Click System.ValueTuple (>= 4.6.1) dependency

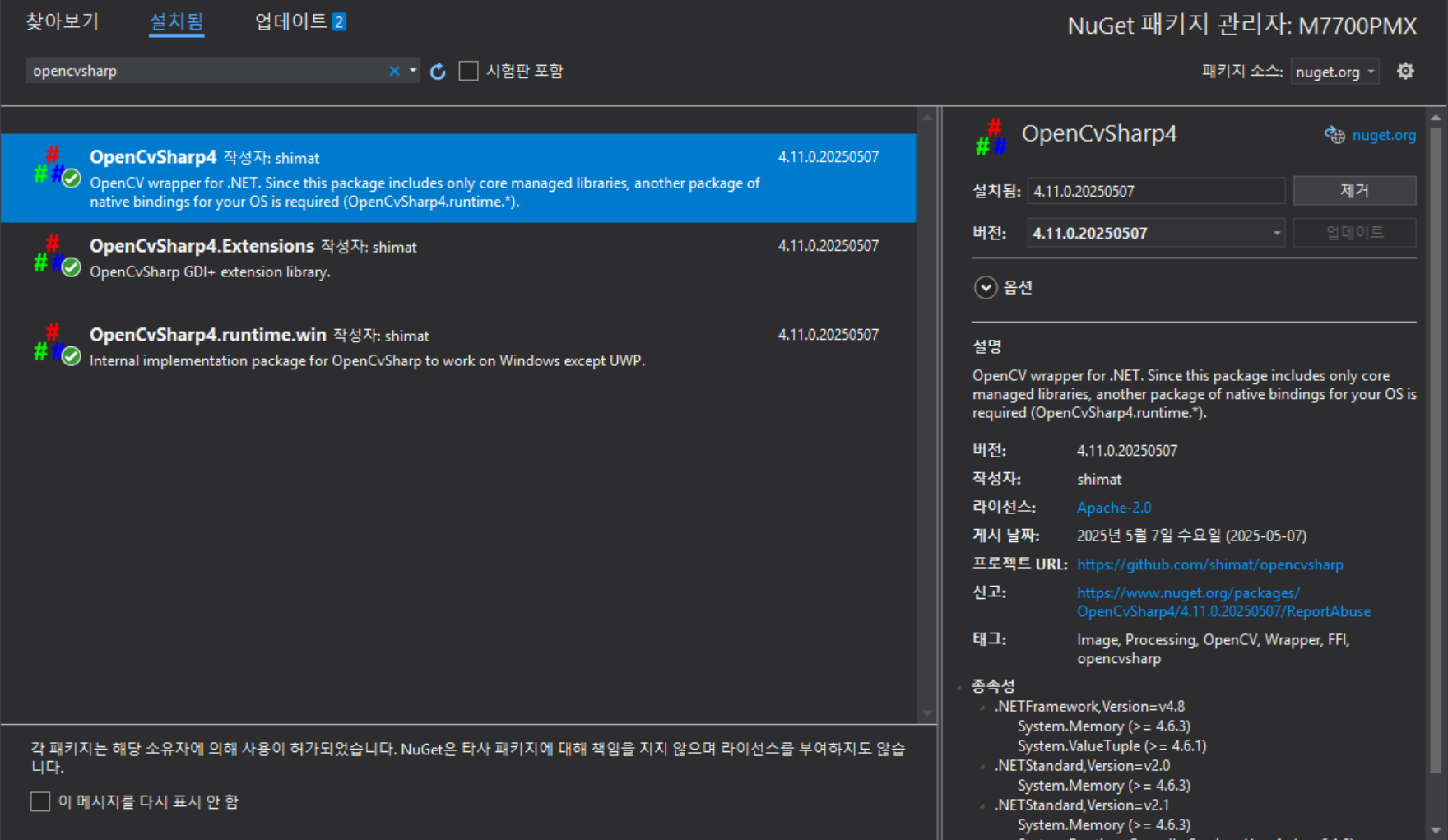pyautogui.click(x=1112, y=746)
